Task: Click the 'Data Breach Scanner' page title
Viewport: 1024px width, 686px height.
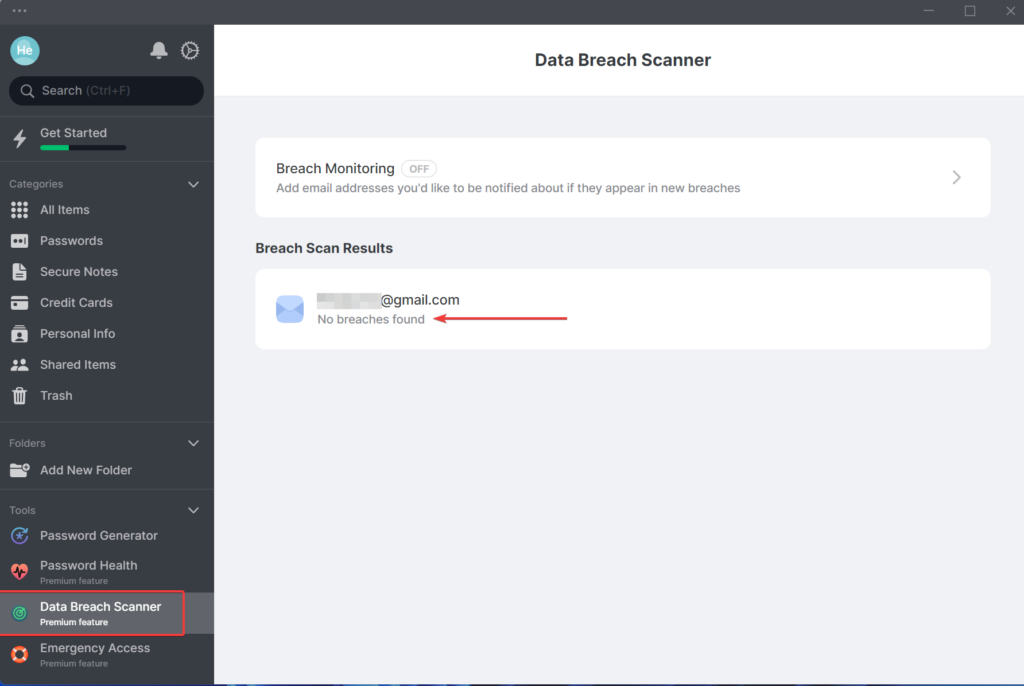Action: coord(622,60)
